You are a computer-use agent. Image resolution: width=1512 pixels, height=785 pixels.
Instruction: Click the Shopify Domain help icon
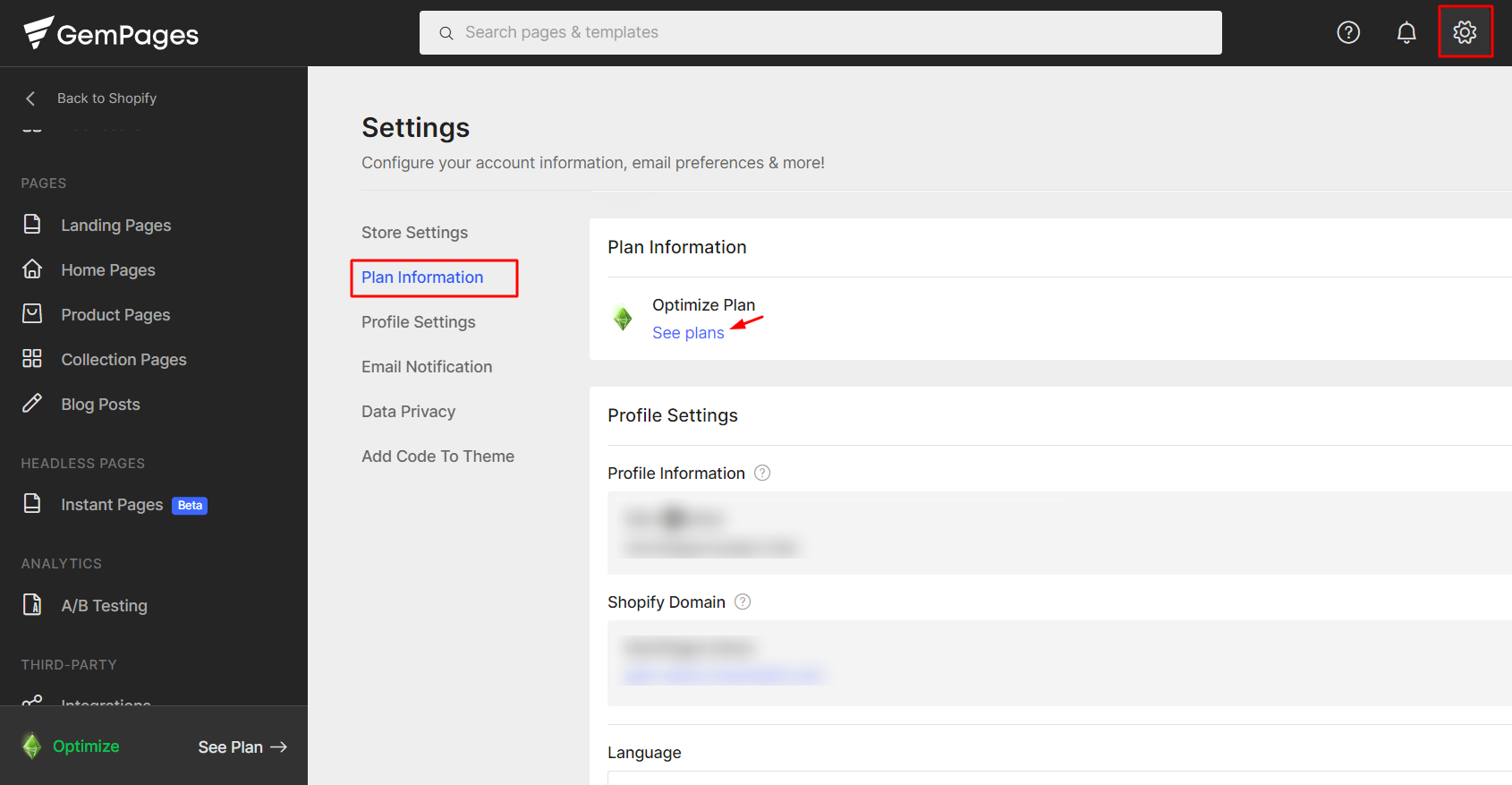click(743, 602)
